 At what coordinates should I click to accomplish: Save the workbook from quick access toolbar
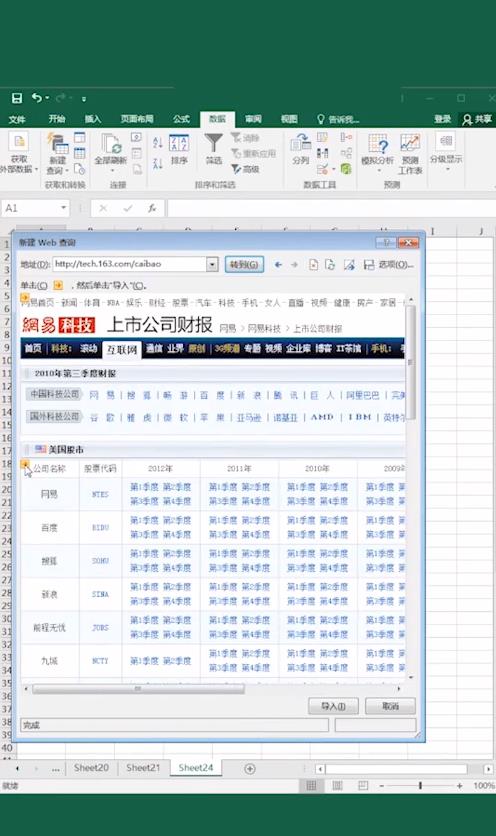(x=17, y=98)
